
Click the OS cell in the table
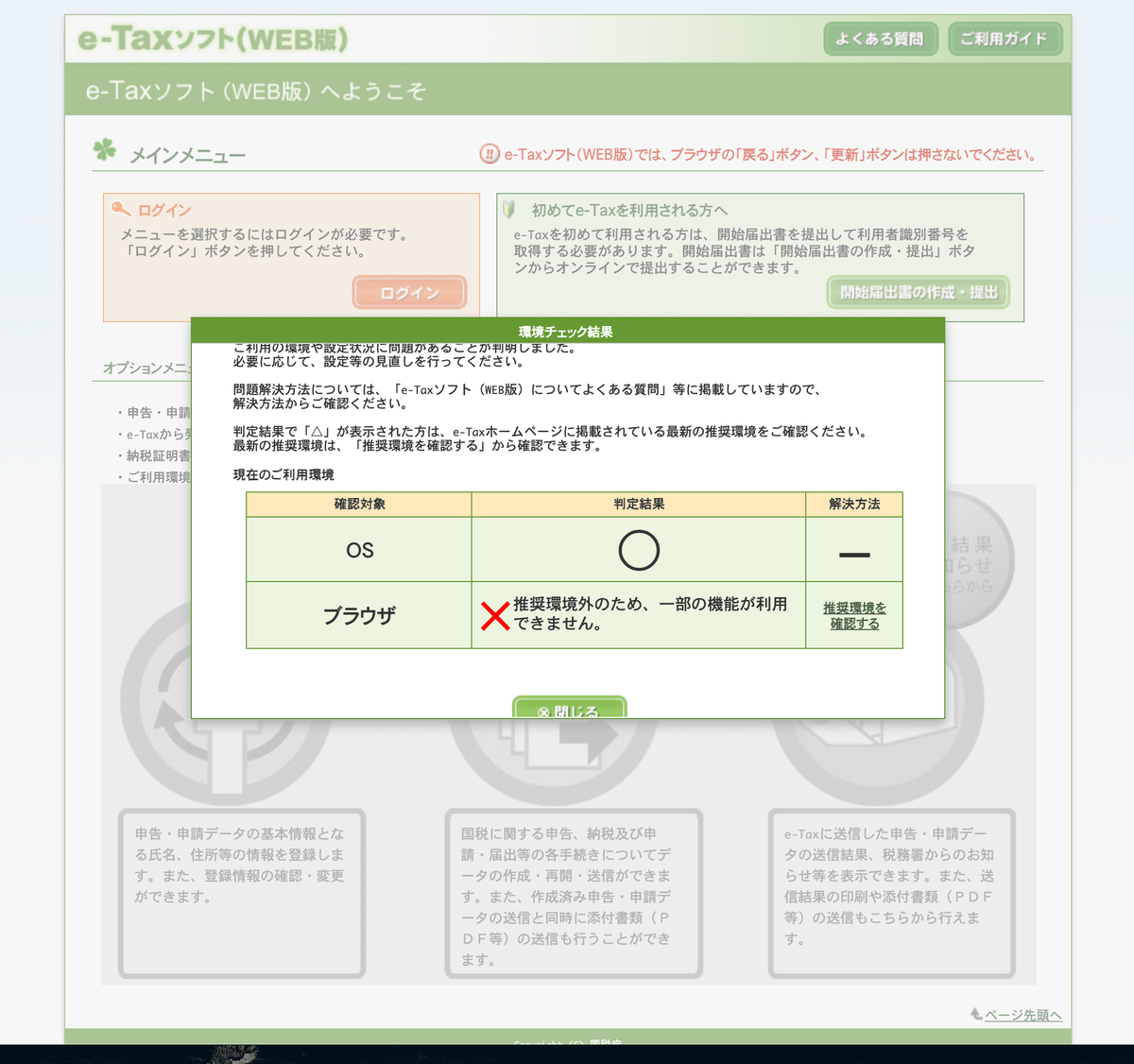(359, 550)
